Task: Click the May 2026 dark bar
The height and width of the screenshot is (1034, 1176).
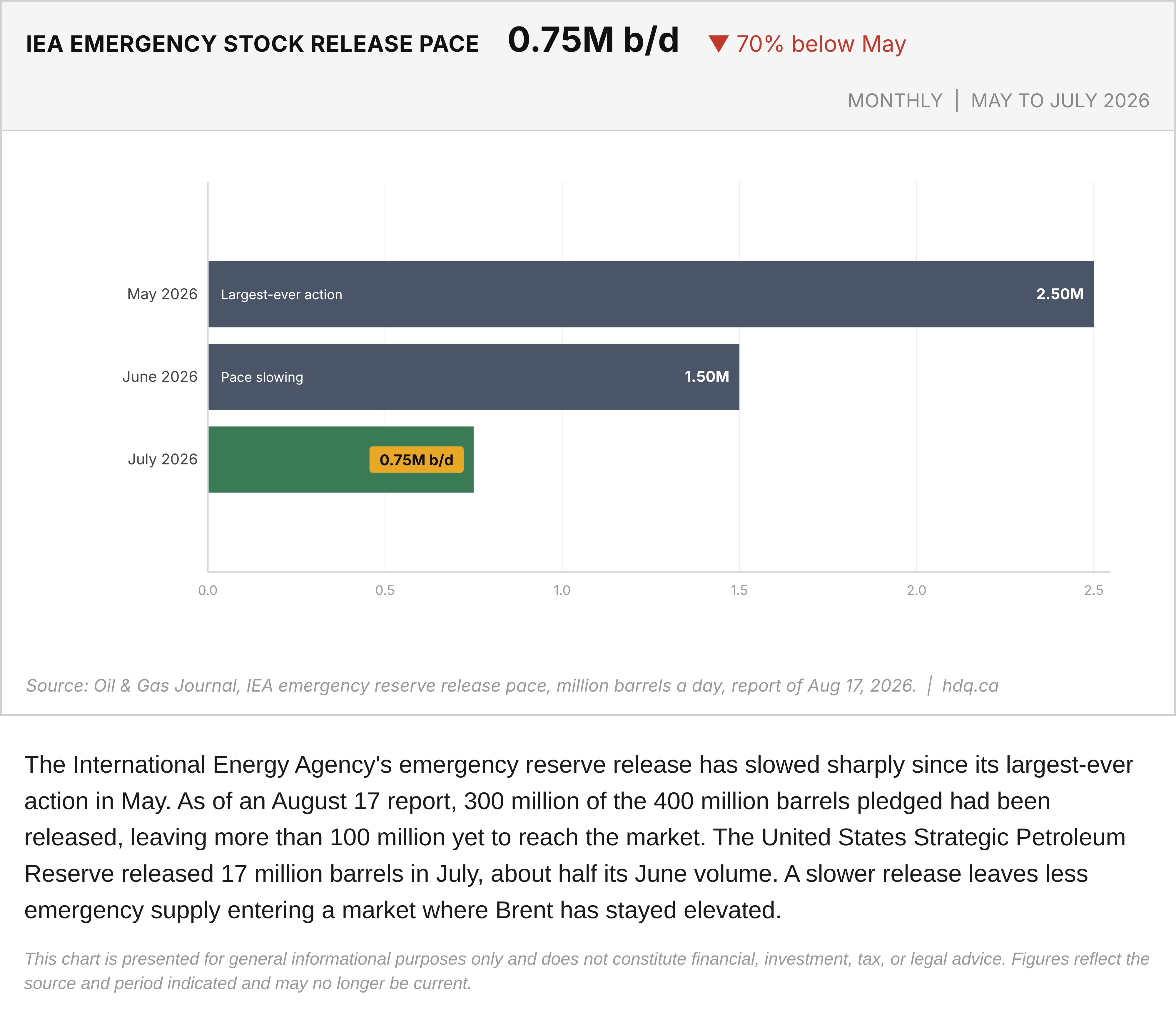Action: [x=651, y=295]
